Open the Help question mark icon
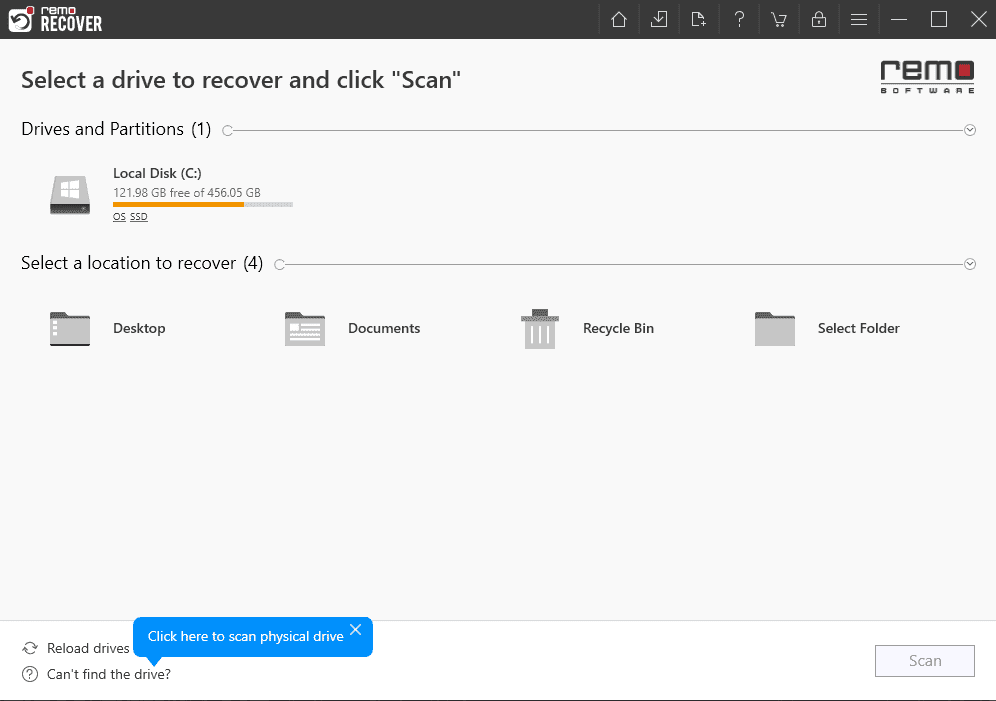The width and height of the screenshot is (996, 701). tap(739, 20)
